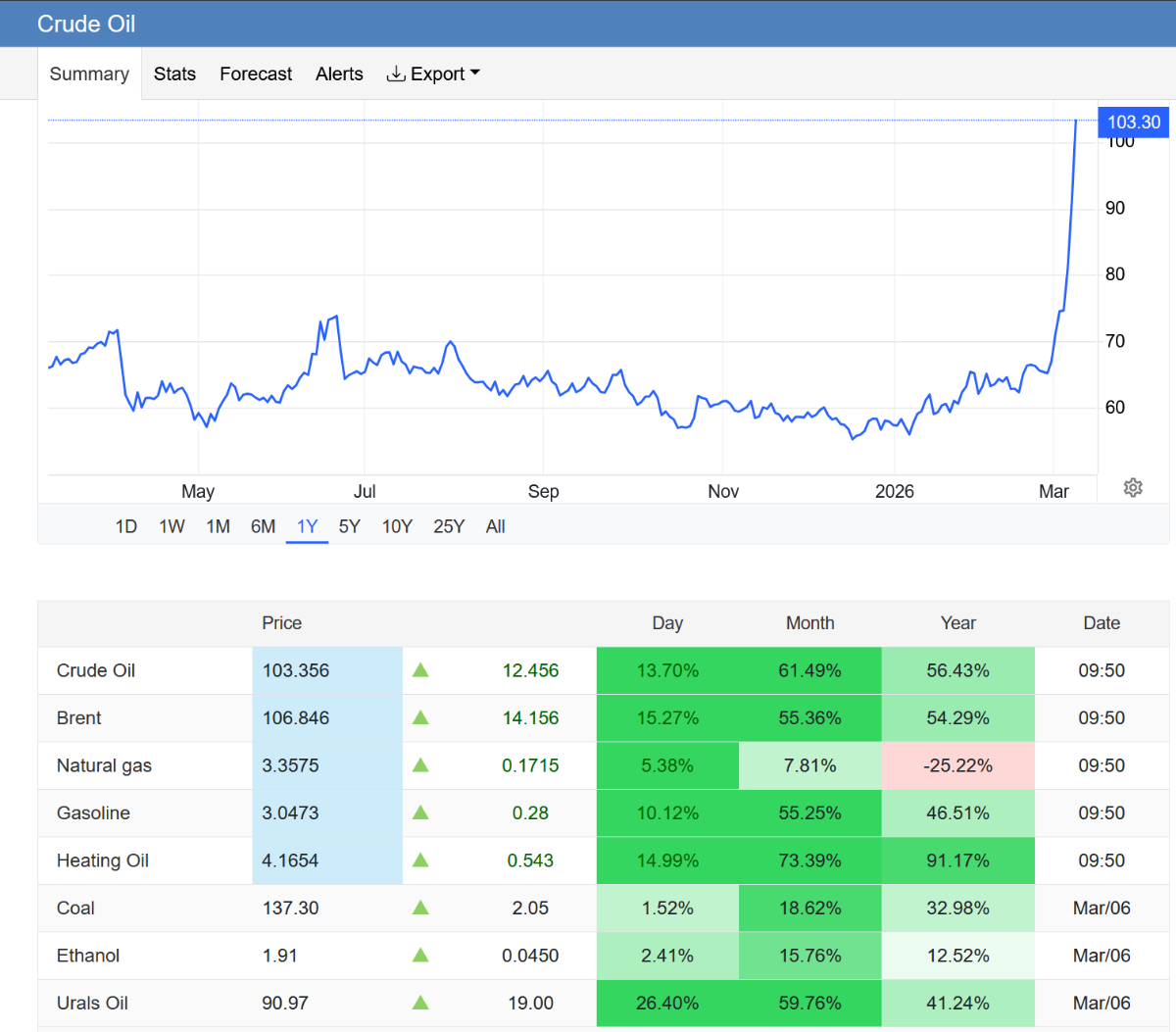Show All historical data range
The width and height of the screenshot is (1176, 1032).
495,527
